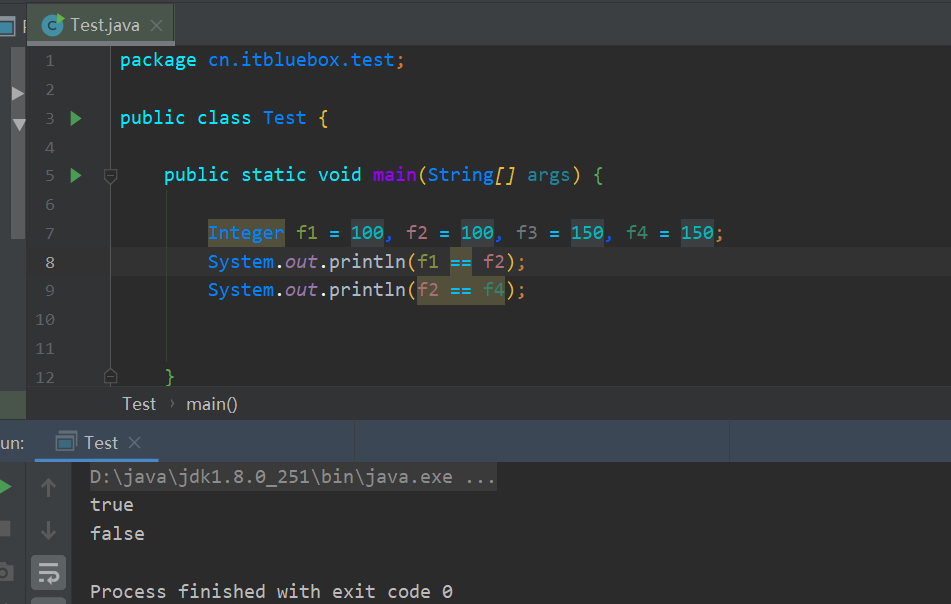The width and height of the screenshot is (951, 604).
Task: Rerun the Test program
Action: [5, 486]
